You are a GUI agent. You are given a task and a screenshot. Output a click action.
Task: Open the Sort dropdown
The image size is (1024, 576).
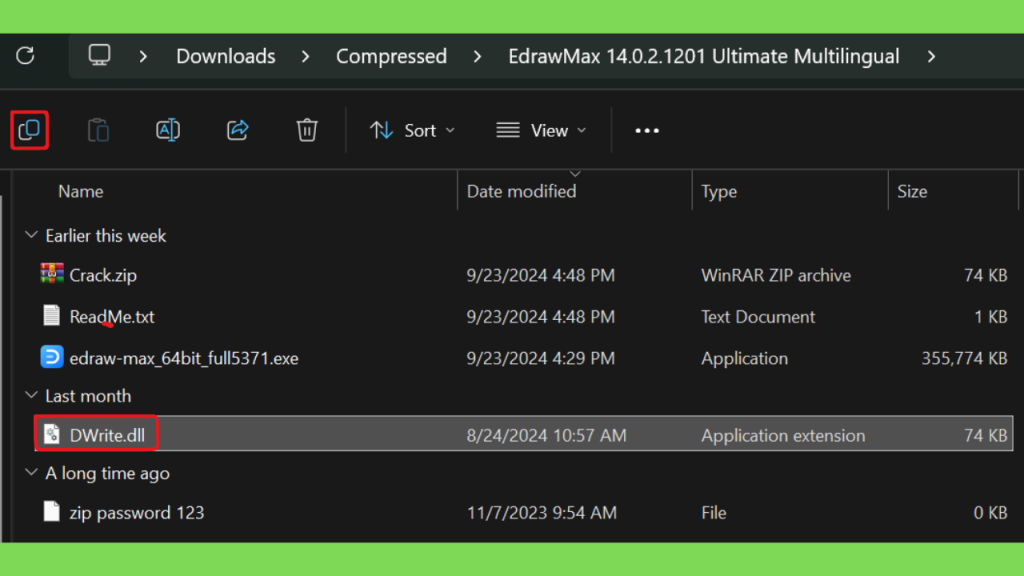click(413, 131)
